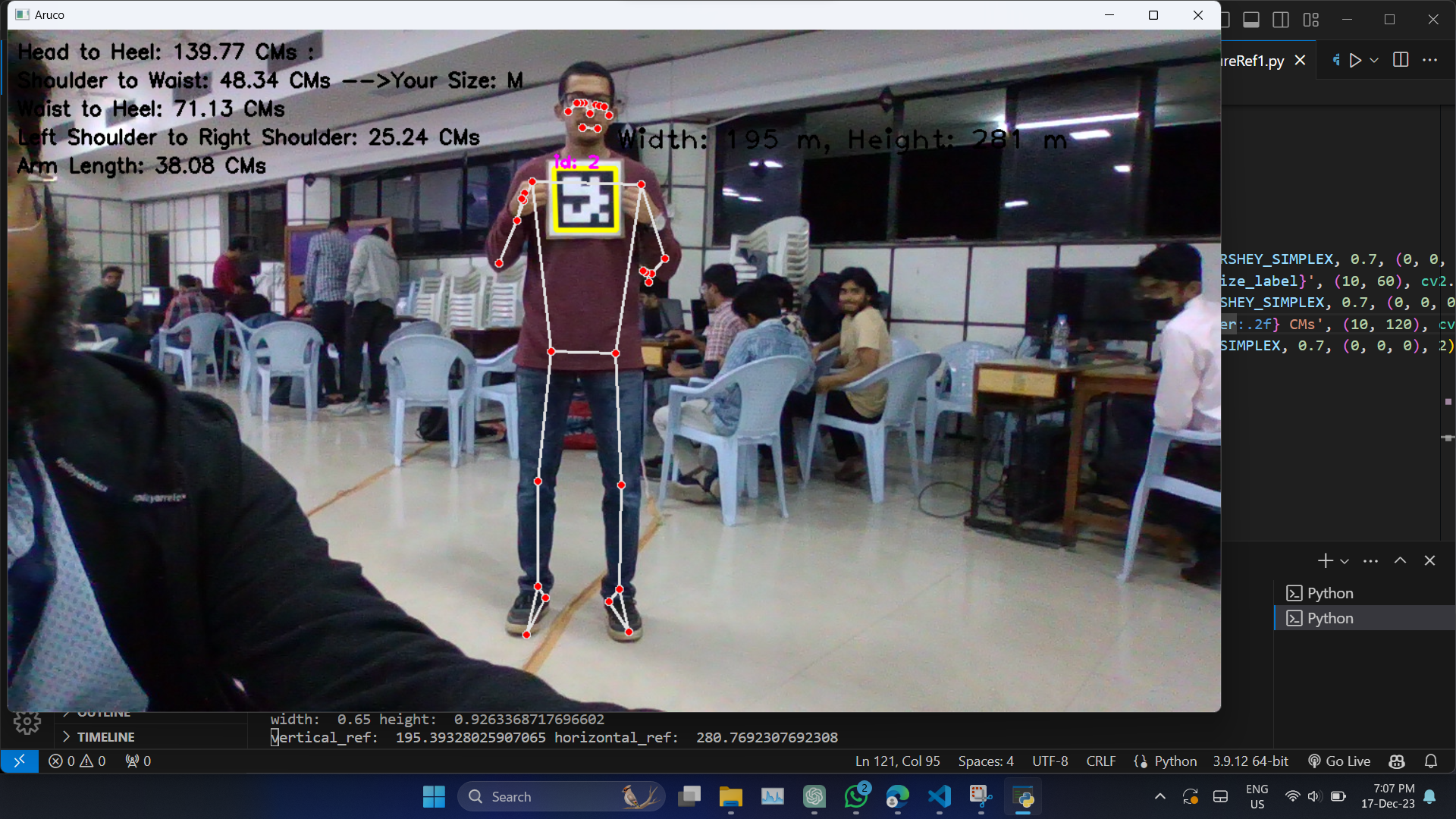Open the notifications bell in status bar
Image resolution: width=1456 pixels, height=819 pixels.
click(1430, 761)
